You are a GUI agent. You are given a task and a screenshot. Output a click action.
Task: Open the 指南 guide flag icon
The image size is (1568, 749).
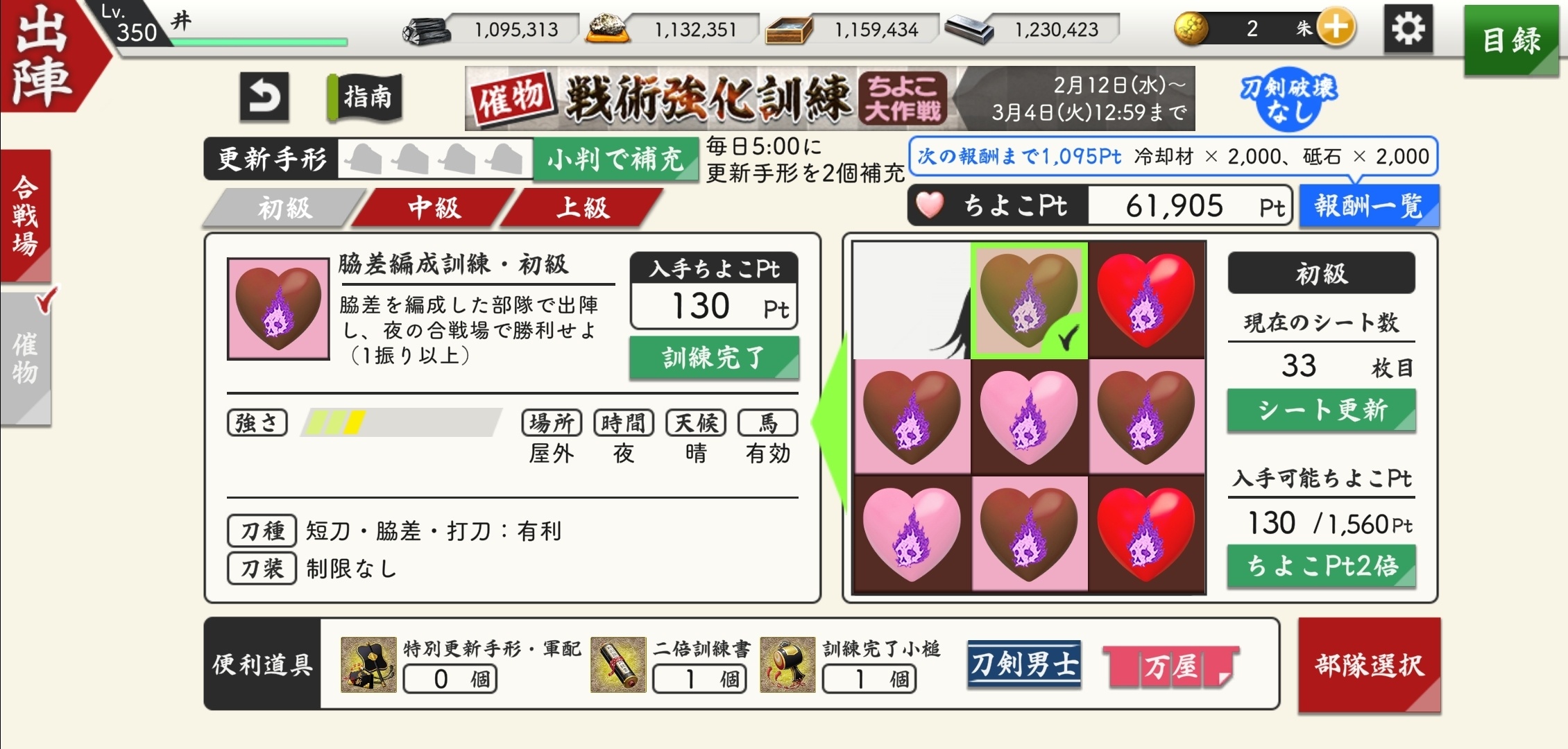(365, 96)
